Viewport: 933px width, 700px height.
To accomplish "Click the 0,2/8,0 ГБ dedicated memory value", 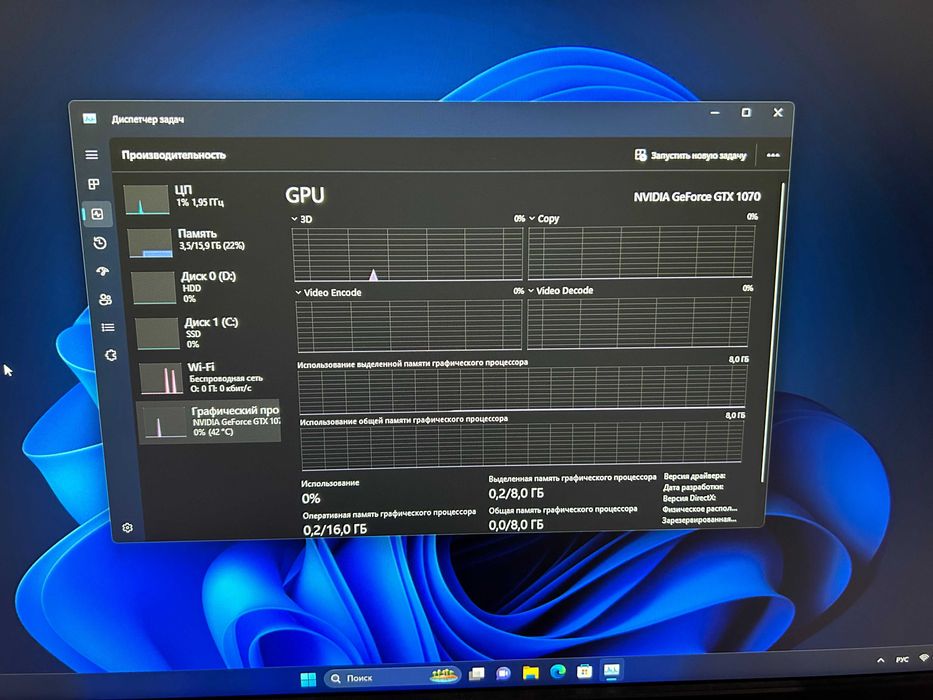I will pyautogui.click(x=516, y=493).
